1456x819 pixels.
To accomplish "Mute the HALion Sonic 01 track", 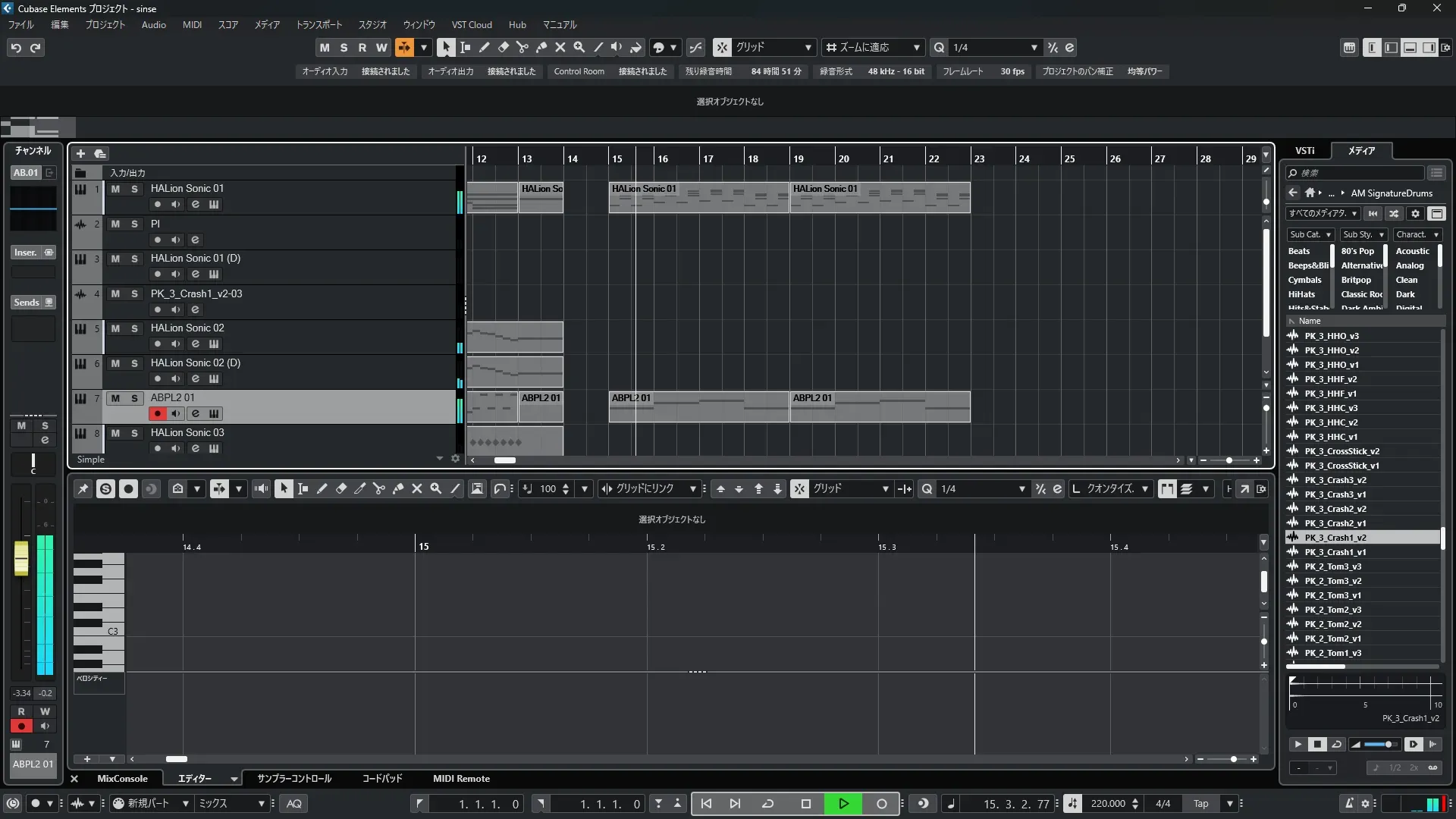I will pyautogui.click(x=115, y=189).
